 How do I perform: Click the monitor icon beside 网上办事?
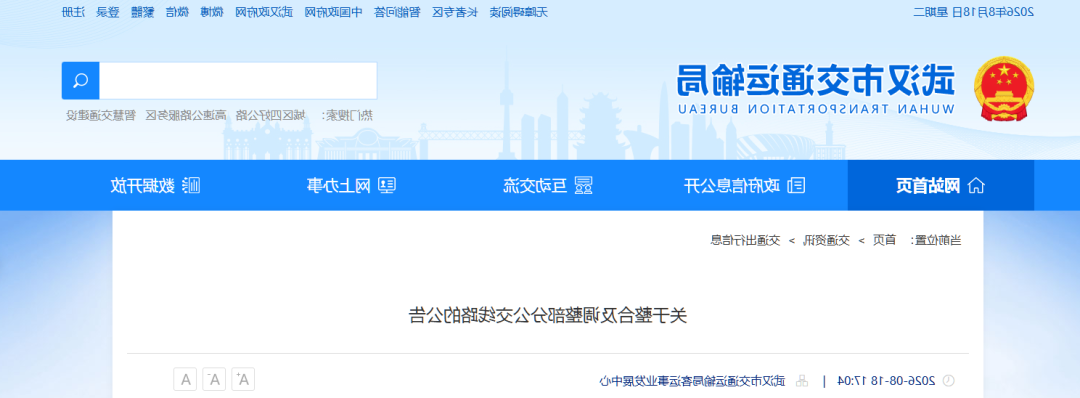[388, 185]
